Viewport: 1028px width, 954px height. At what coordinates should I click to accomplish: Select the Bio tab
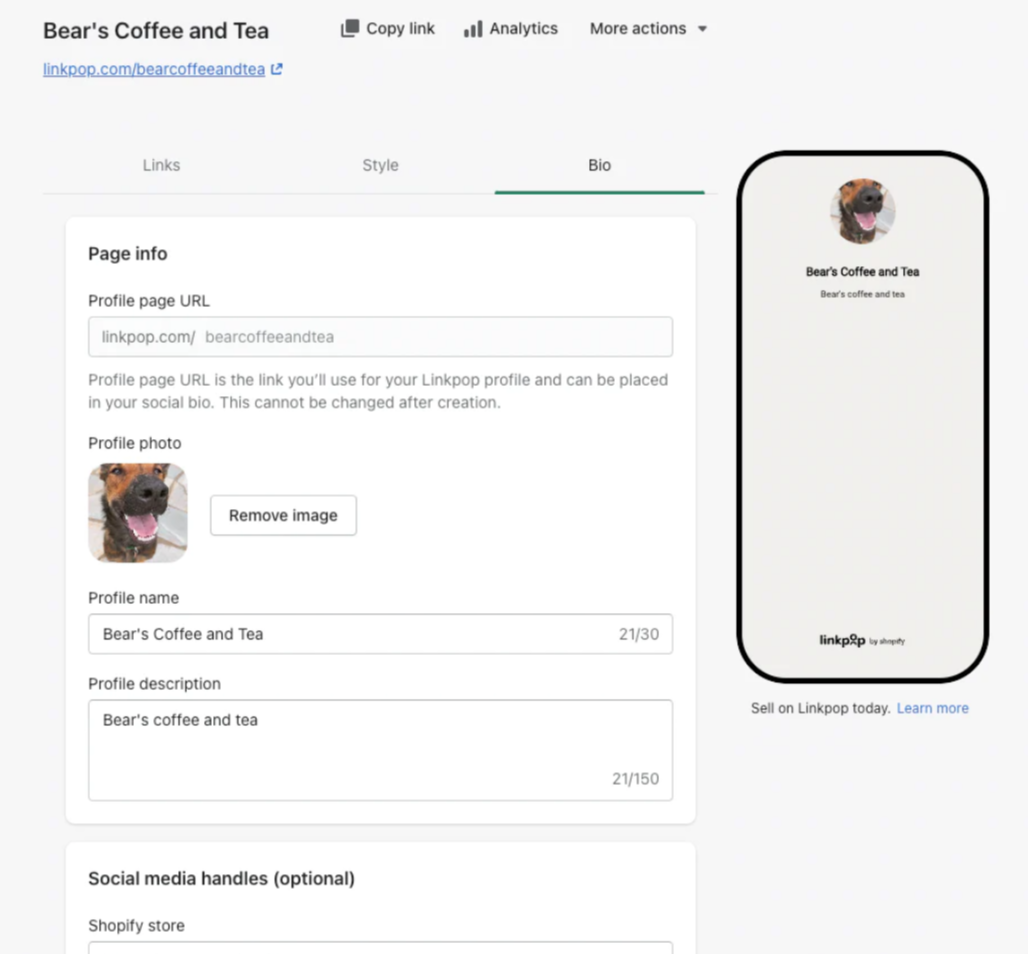599,165
